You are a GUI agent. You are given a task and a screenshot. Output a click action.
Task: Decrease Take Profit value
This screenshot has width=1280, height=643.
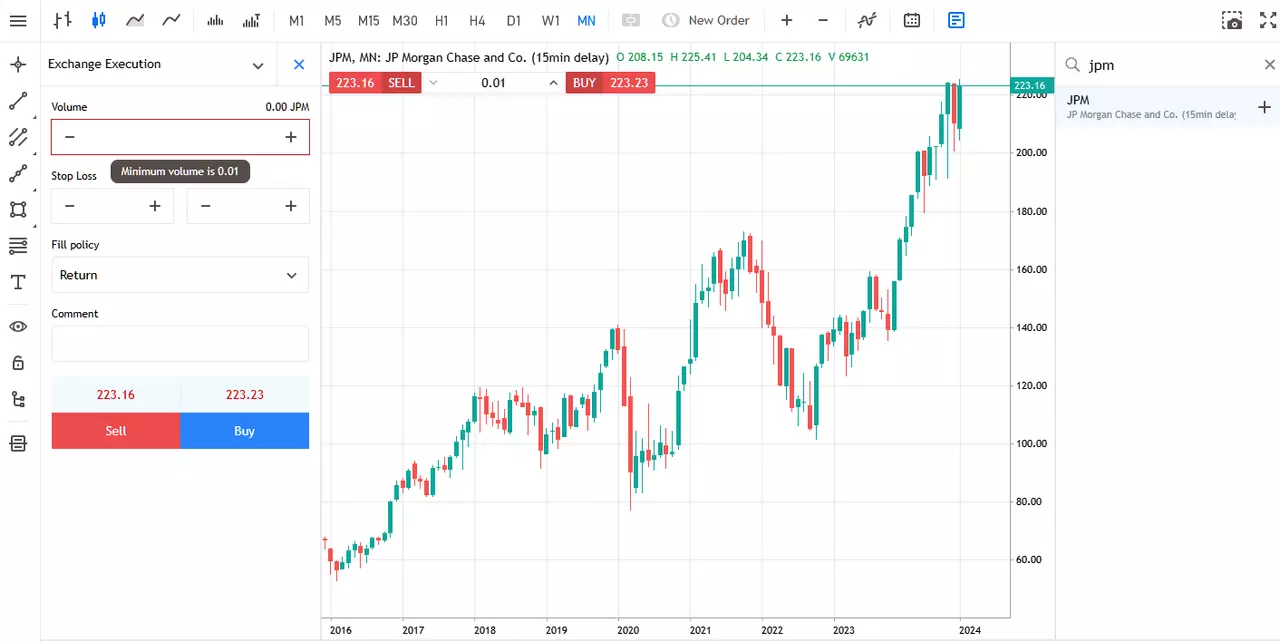[x=205, y=206]
